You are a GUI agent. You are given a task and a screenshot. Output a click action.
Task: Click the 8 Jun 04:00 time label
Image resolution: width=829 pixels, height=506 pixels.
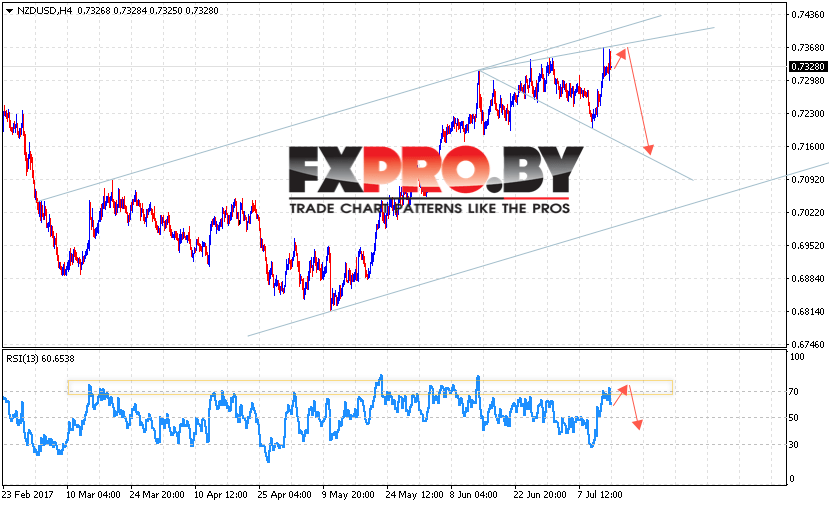click(474, 495)
